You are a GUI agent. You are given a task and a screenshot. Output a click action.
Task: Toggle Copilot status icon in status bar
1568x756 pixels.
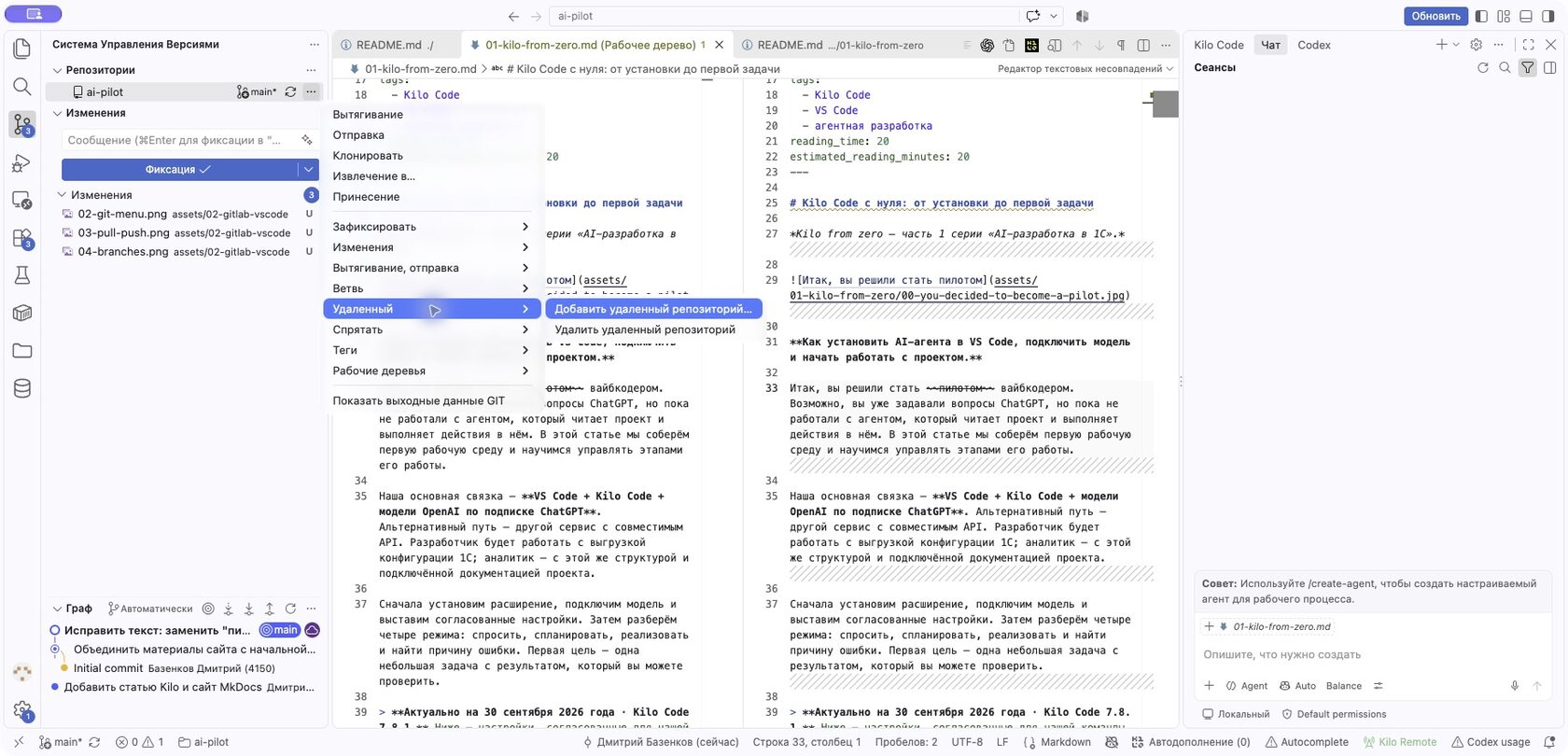(1112, 742)
